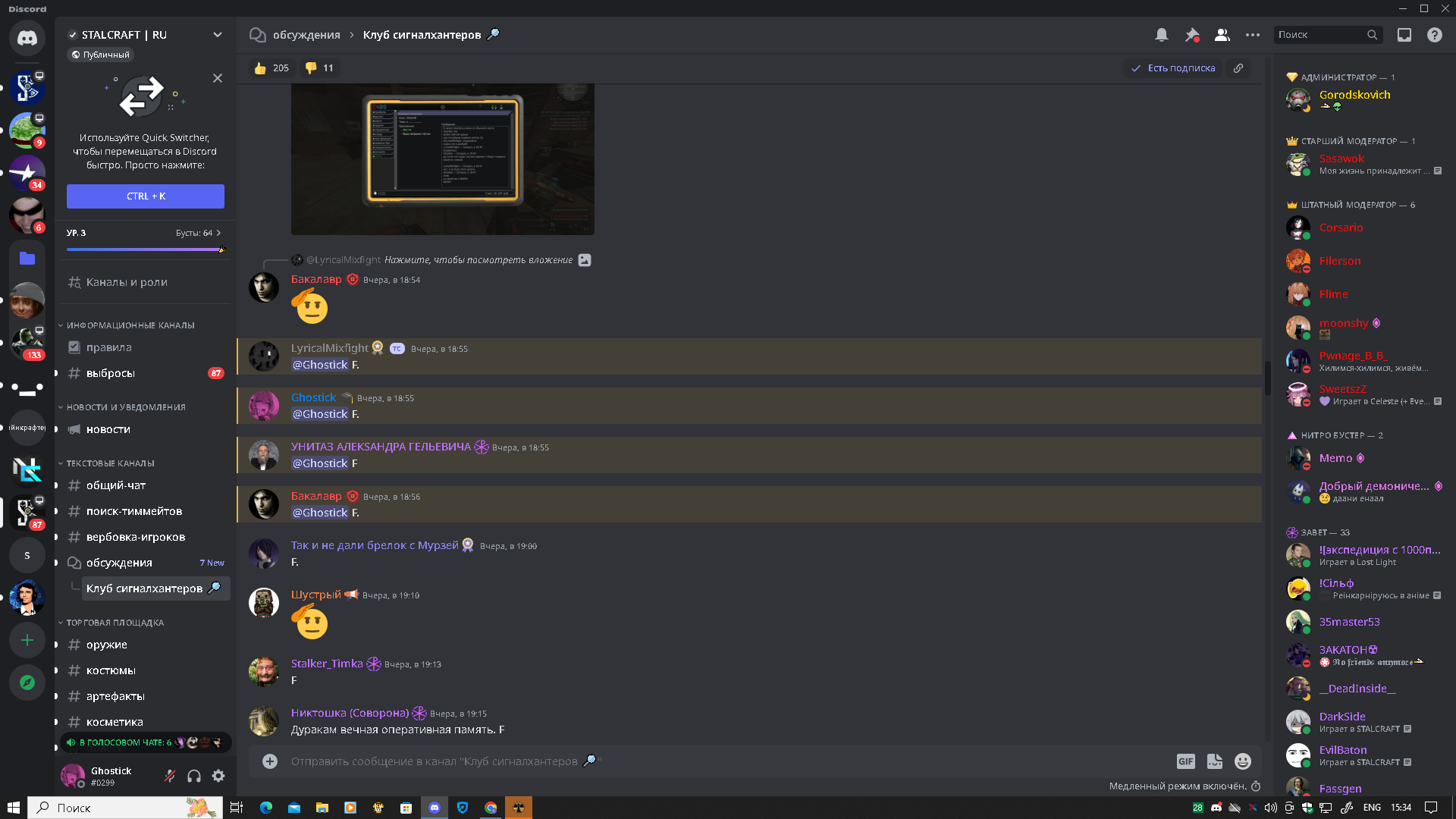Open the 'общий-чат' channel
The width and height of the screenshot is (1456, 819).
pyautogui.click(x=145, y=485)
